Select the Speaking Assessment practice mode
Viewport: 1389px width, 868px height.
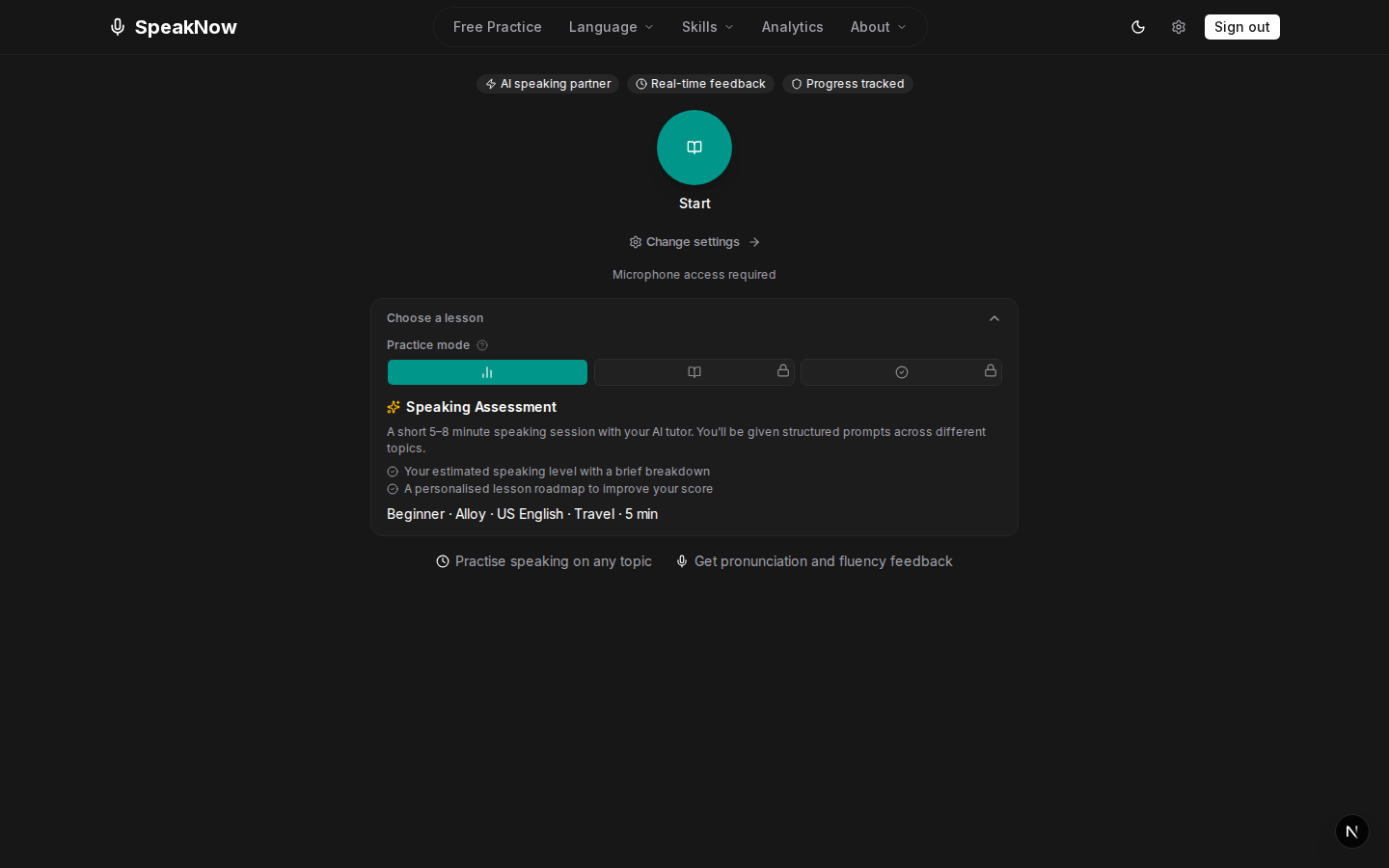pos(487,372)
